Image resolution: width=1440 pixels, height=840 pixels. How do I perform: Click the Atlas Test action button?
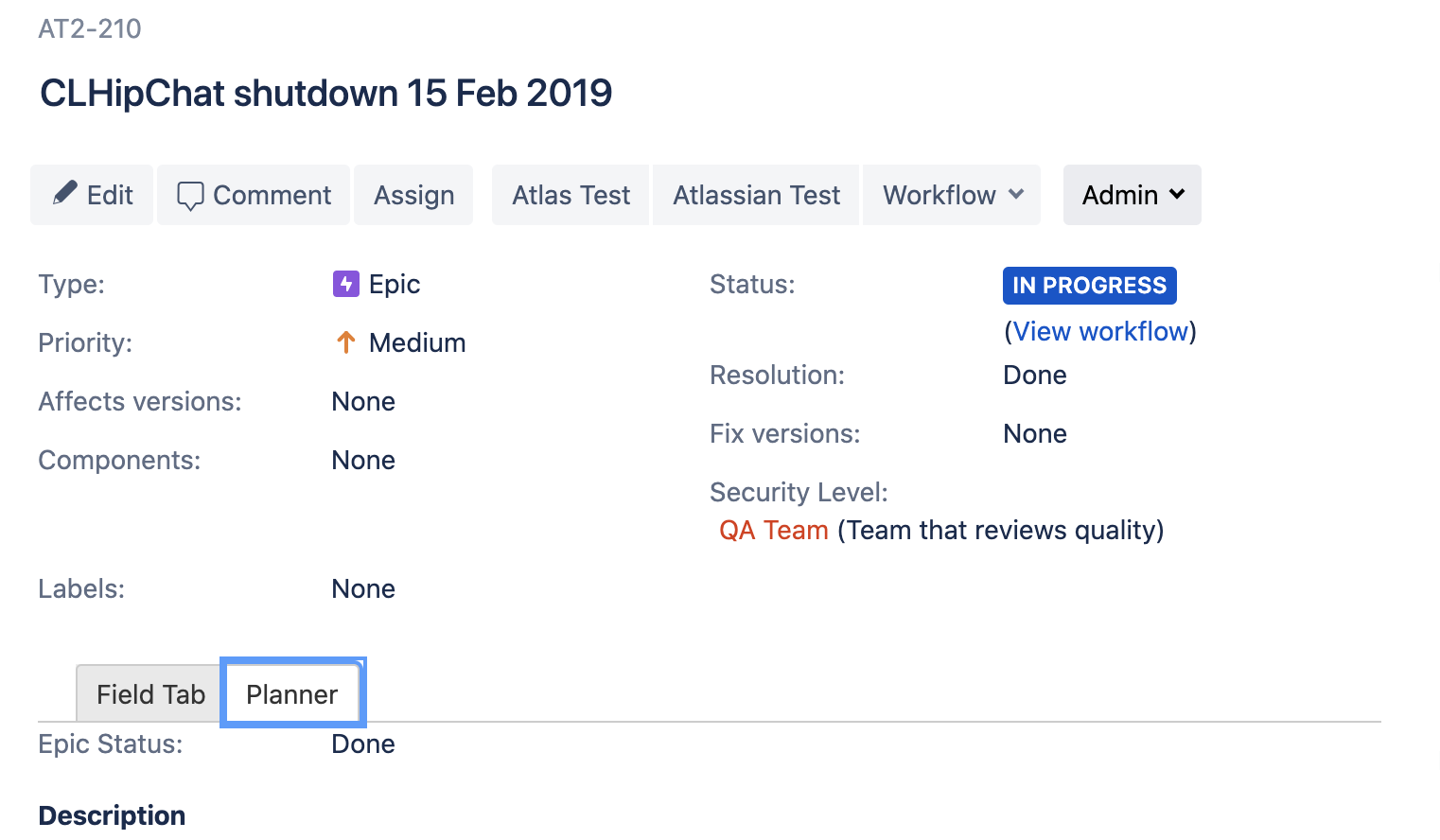click(571, 195)
